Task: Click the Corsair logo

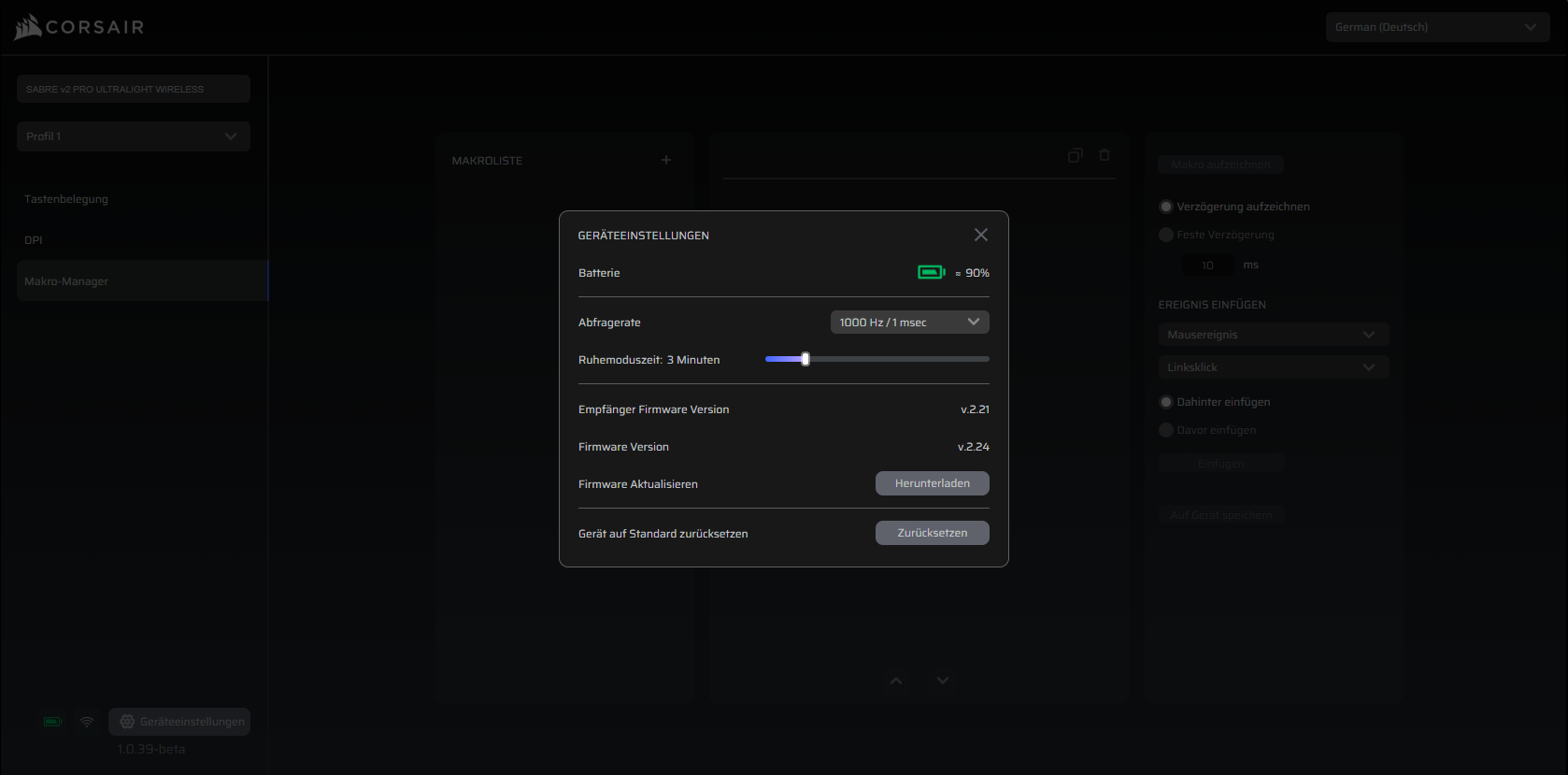Action: (79, 27)
